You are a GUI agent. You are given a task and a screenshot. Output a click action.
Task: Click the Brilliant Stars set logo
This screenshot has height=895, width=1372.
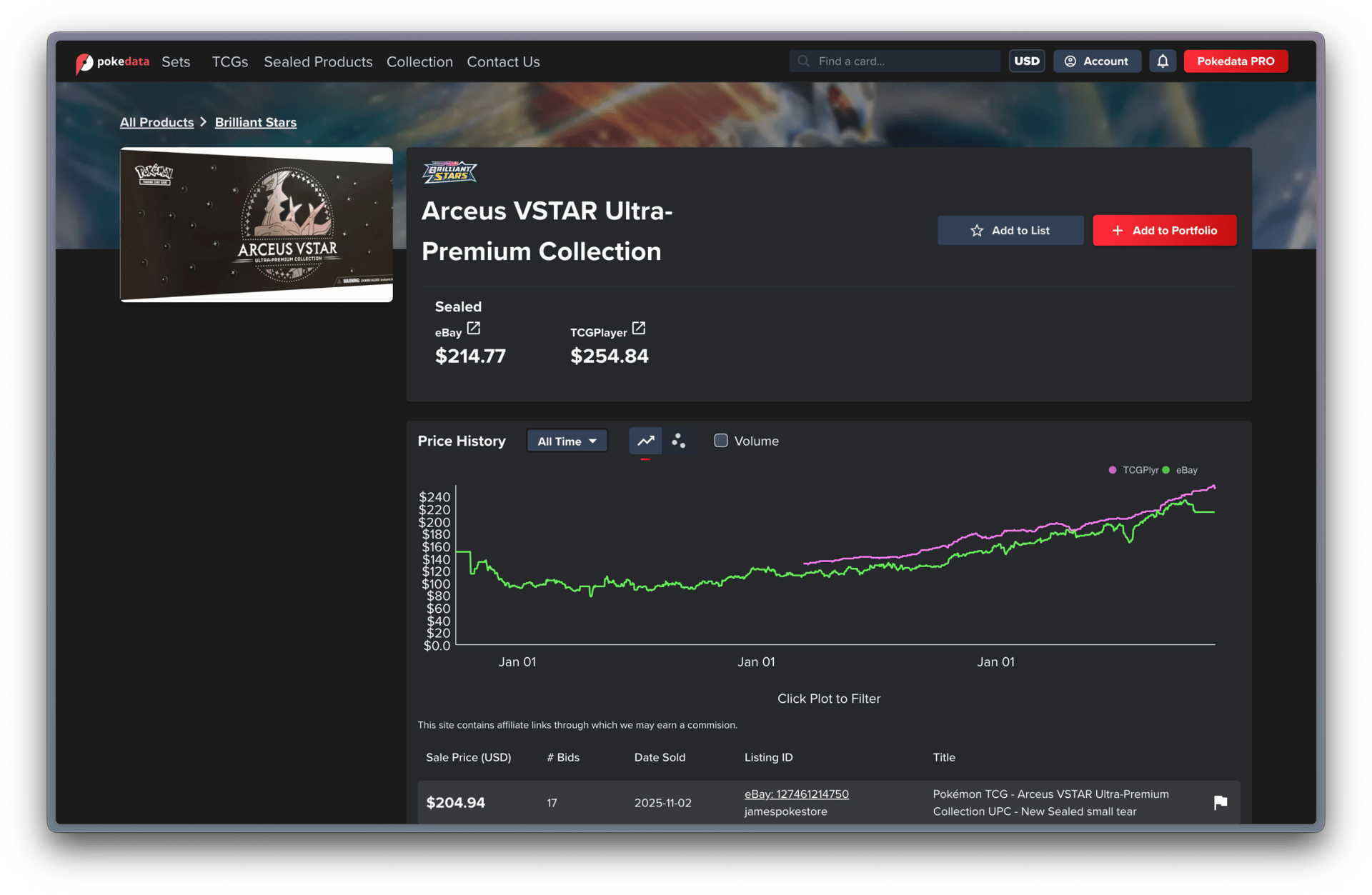(x=449, y=173)
